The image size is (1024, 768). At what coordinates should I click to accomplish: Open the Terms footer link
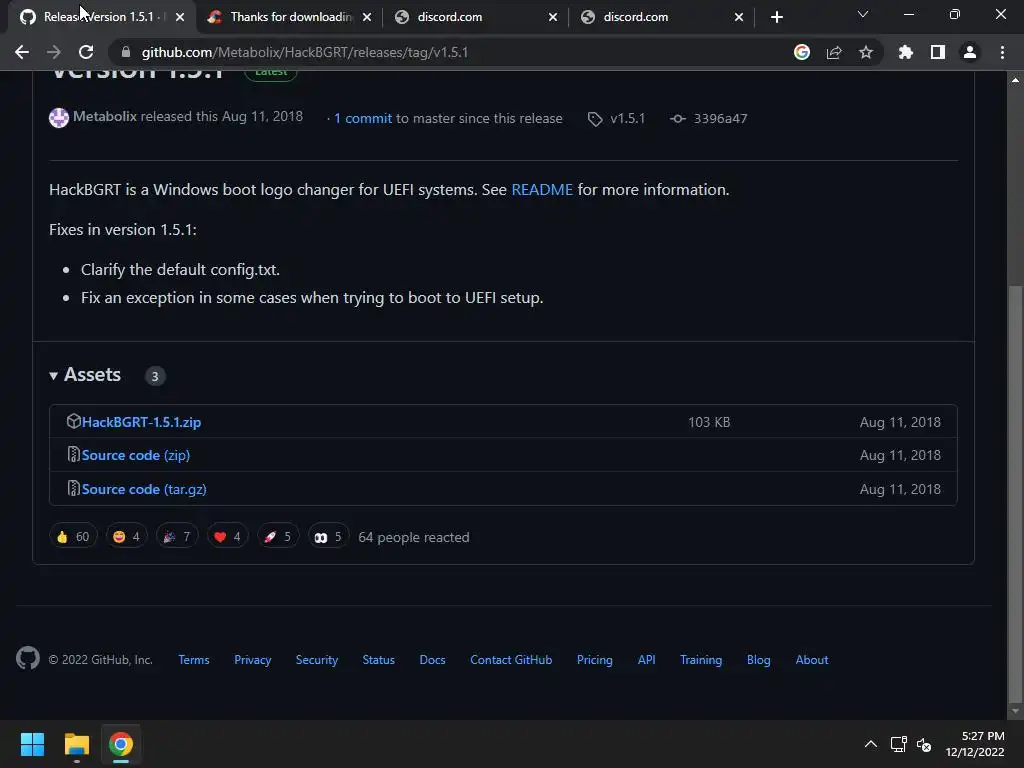[x=194, y=660]
